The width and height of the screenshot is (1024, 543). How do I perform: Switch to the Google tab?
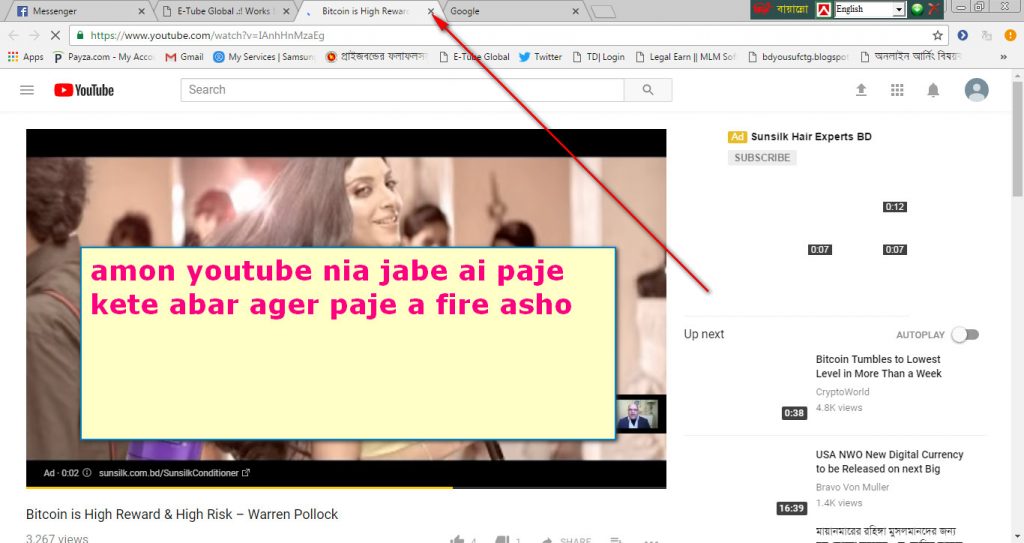[510, 11]
